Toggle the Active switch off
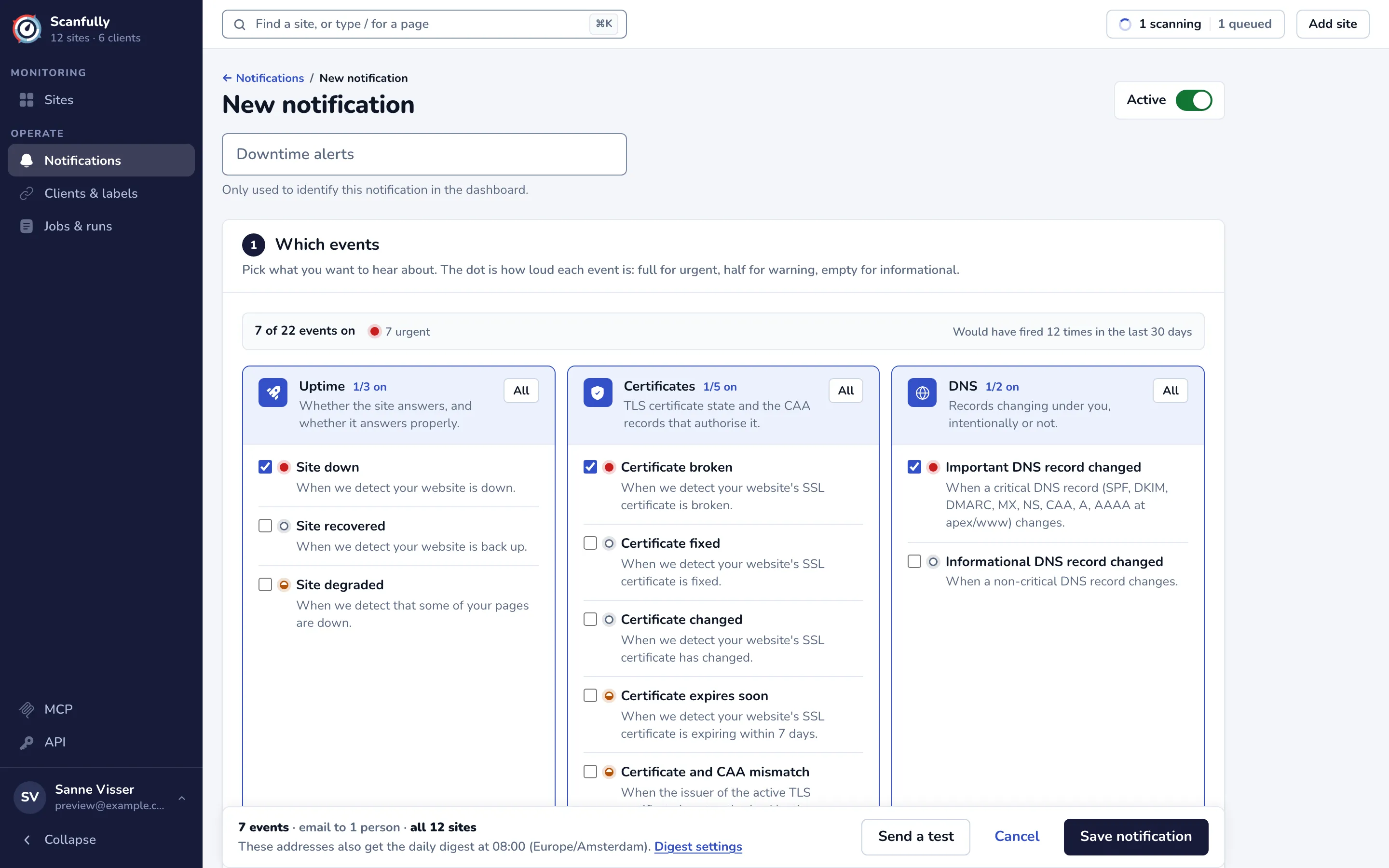1389x868 pixels. click(1194, 100)
